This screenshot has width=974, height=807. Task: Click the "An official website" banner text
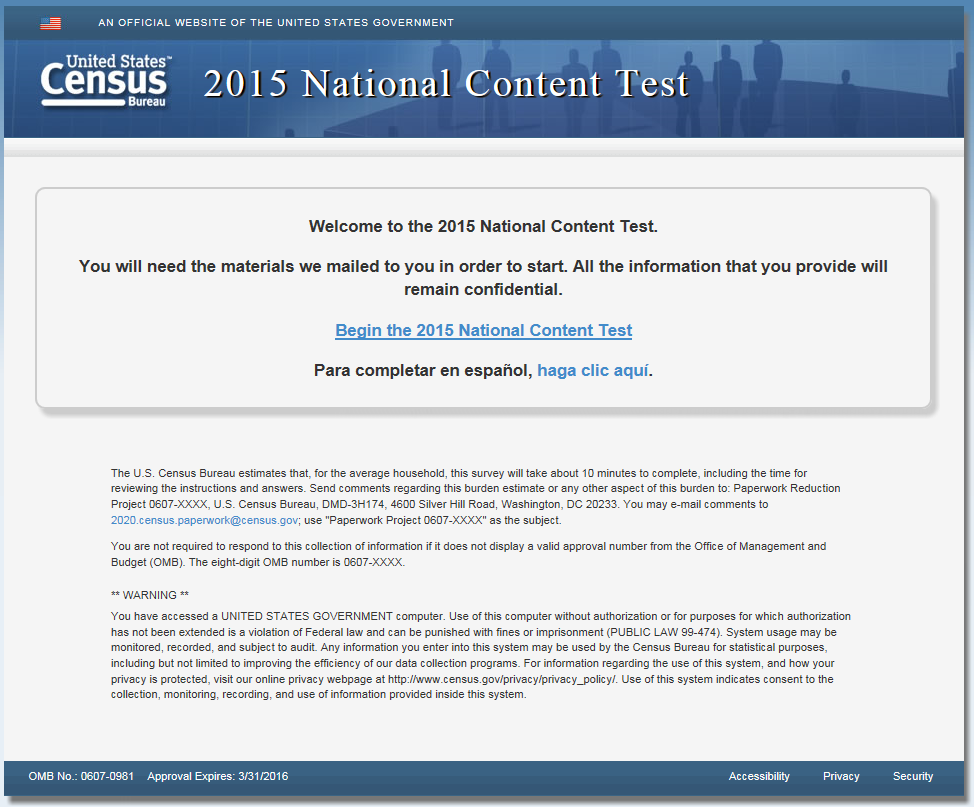(x=275, y=23)
